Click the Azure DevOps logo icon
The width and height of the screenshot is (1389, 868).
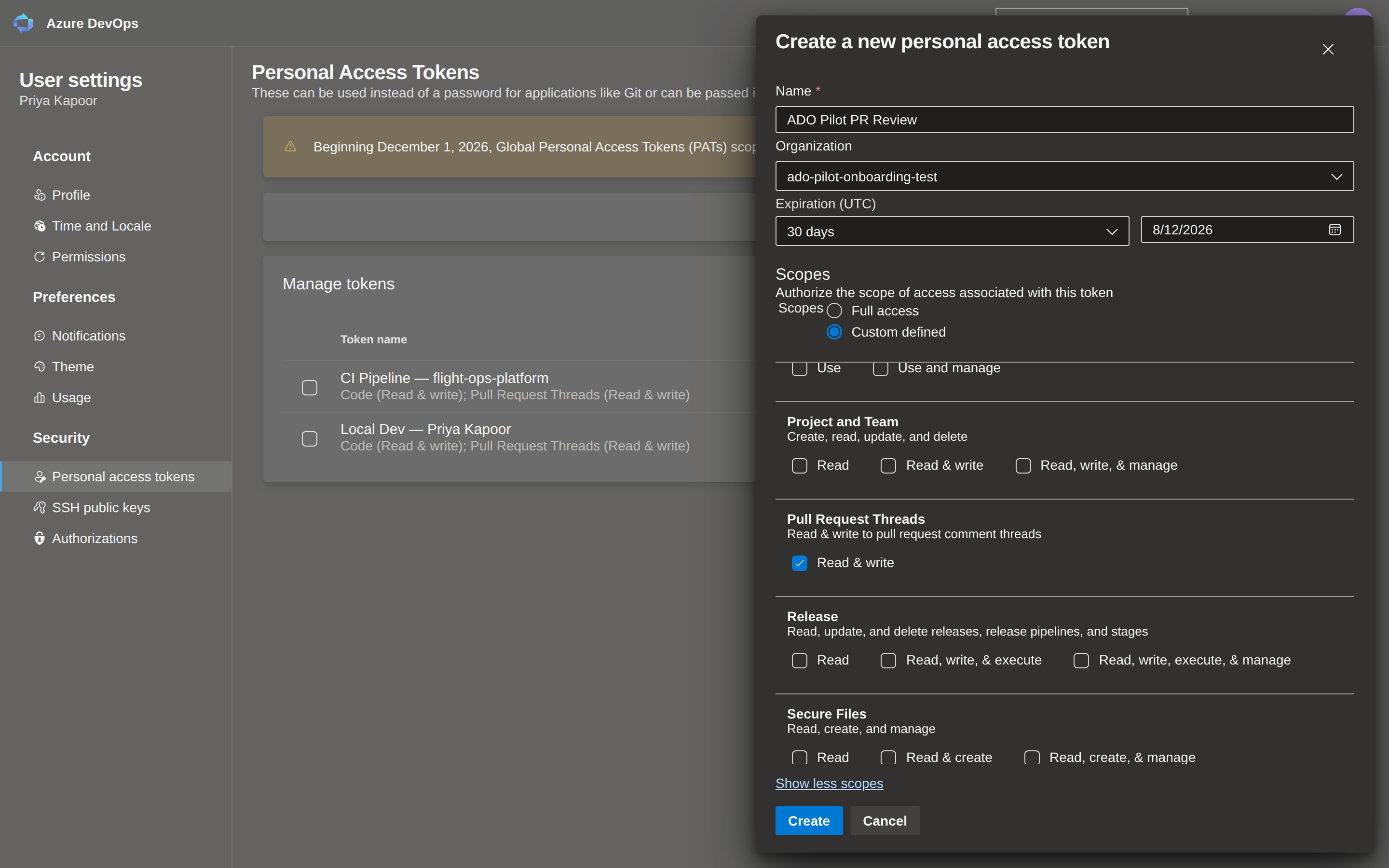(x=24, y=23)
